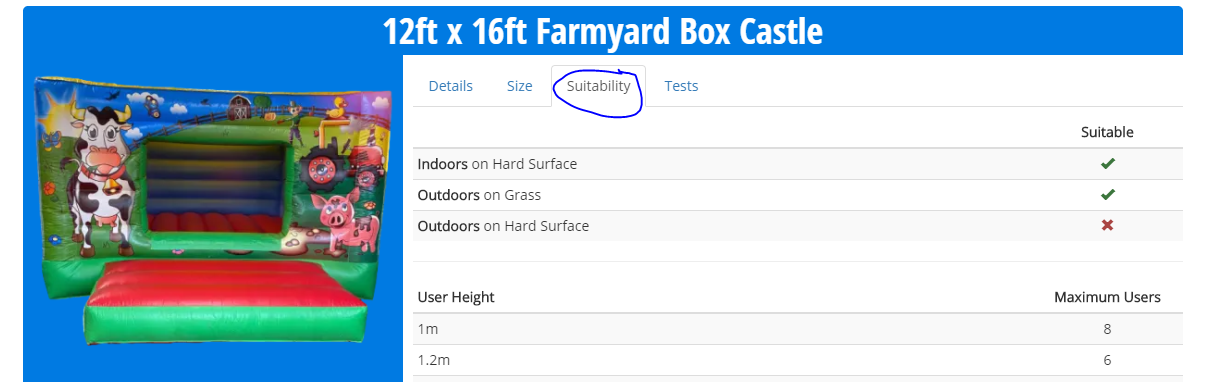Viewport: 1229px width, 382px height.
Task: Click the maximum users value 8
Action: [x=1107, y=329]
